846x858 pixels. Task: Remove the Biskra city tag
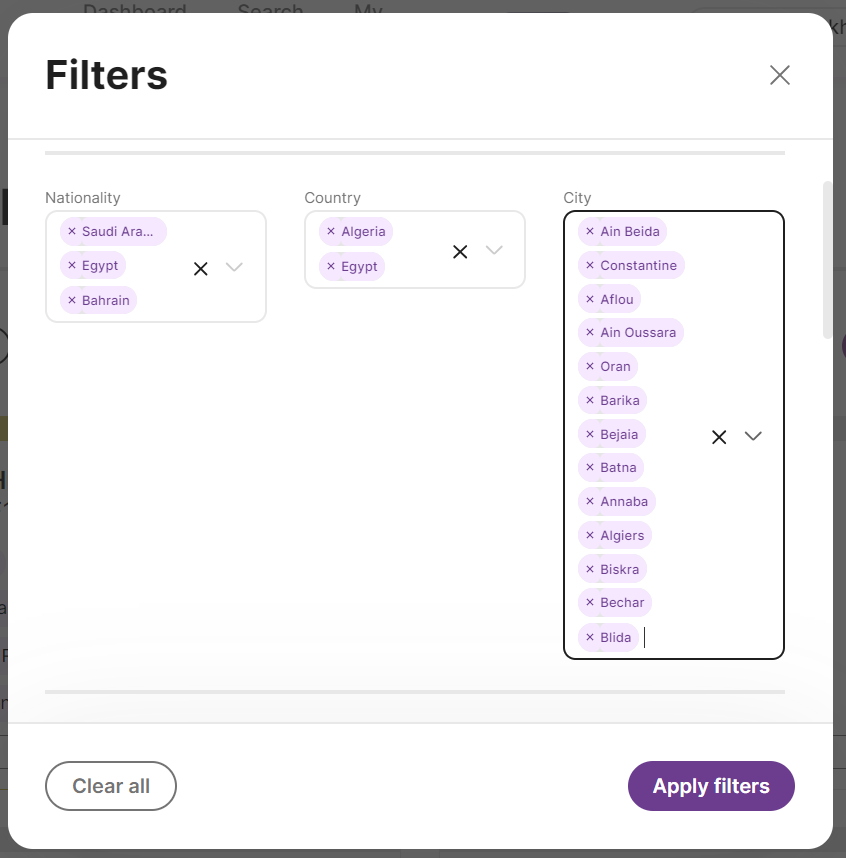click(590, 569)
